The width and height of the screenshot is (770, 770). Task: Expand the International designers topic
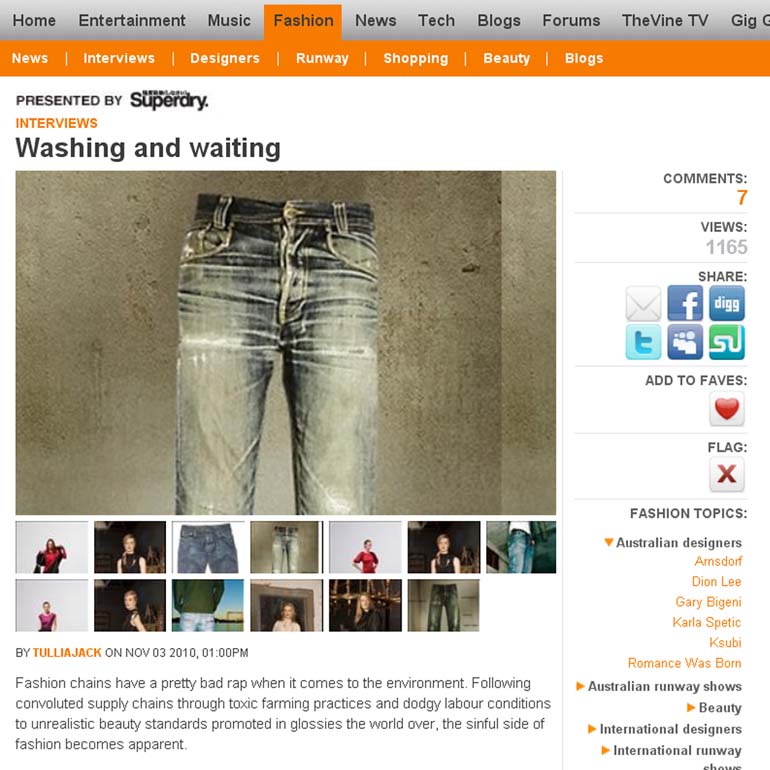click(665, 729)
